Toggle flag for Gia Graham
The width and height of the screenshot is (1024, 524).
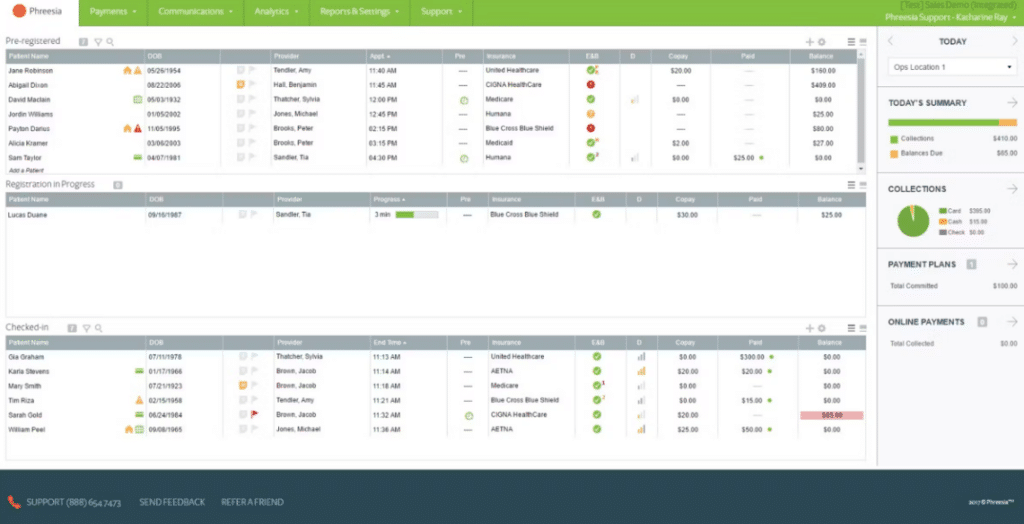pyautogui.click(x=254, y=357)
